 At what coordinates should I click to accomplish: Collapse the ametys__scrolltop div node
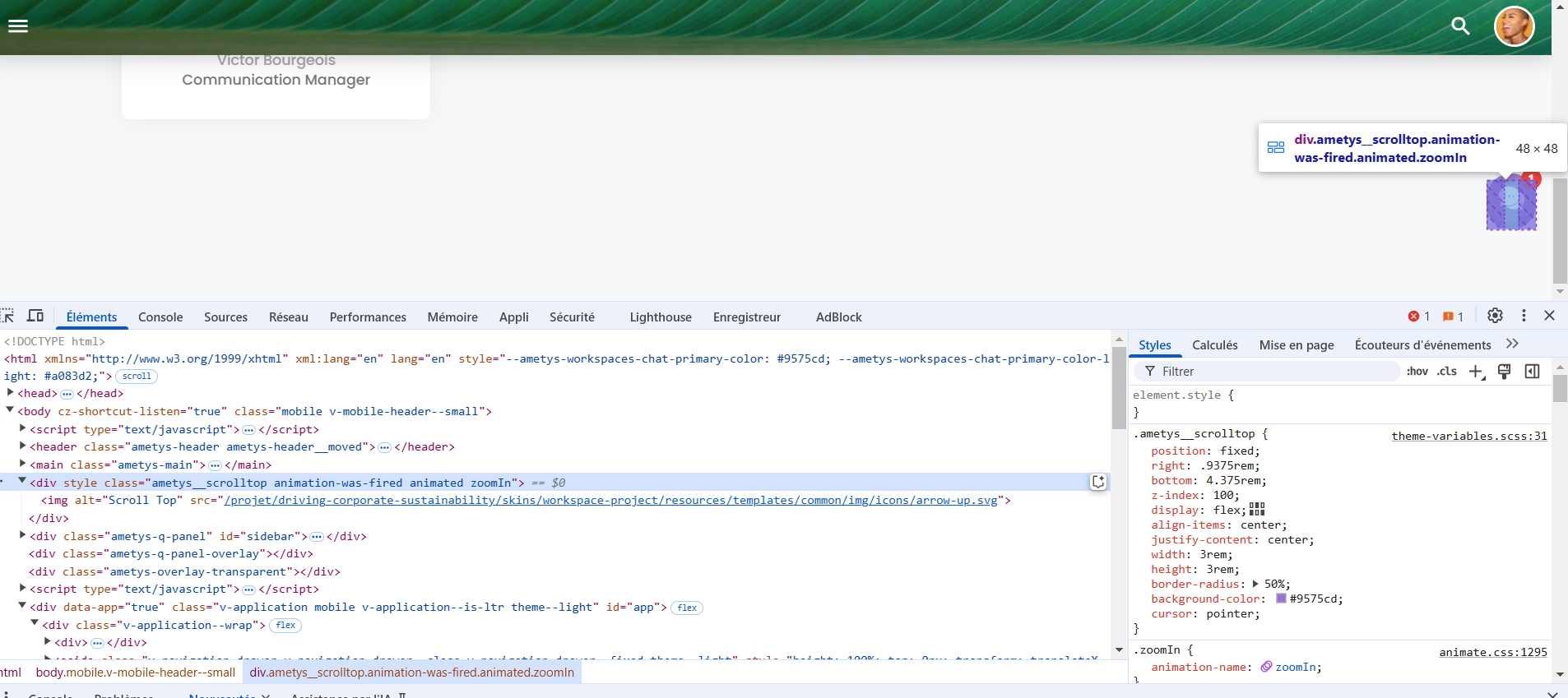click(x=23, y=481)
